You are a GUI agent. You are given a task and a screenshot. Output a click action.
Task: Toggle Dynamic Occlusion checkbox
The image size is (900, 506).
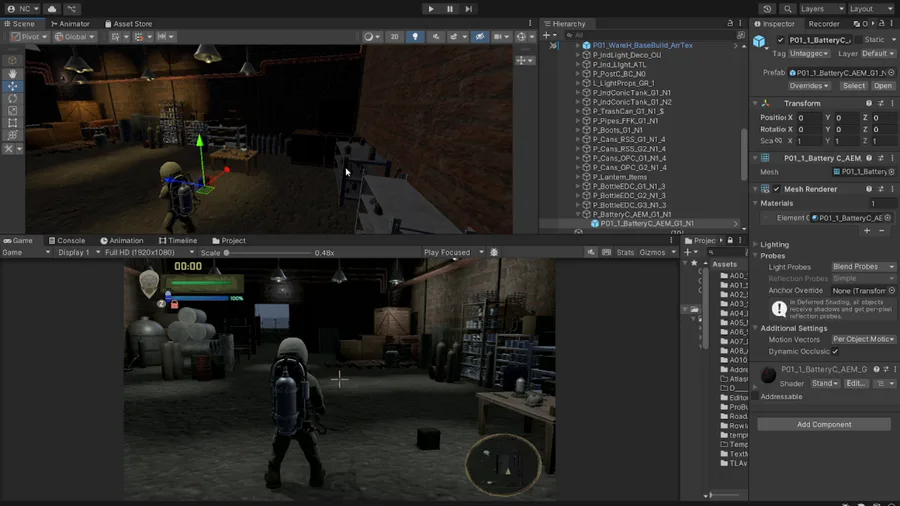click(835, 351)
